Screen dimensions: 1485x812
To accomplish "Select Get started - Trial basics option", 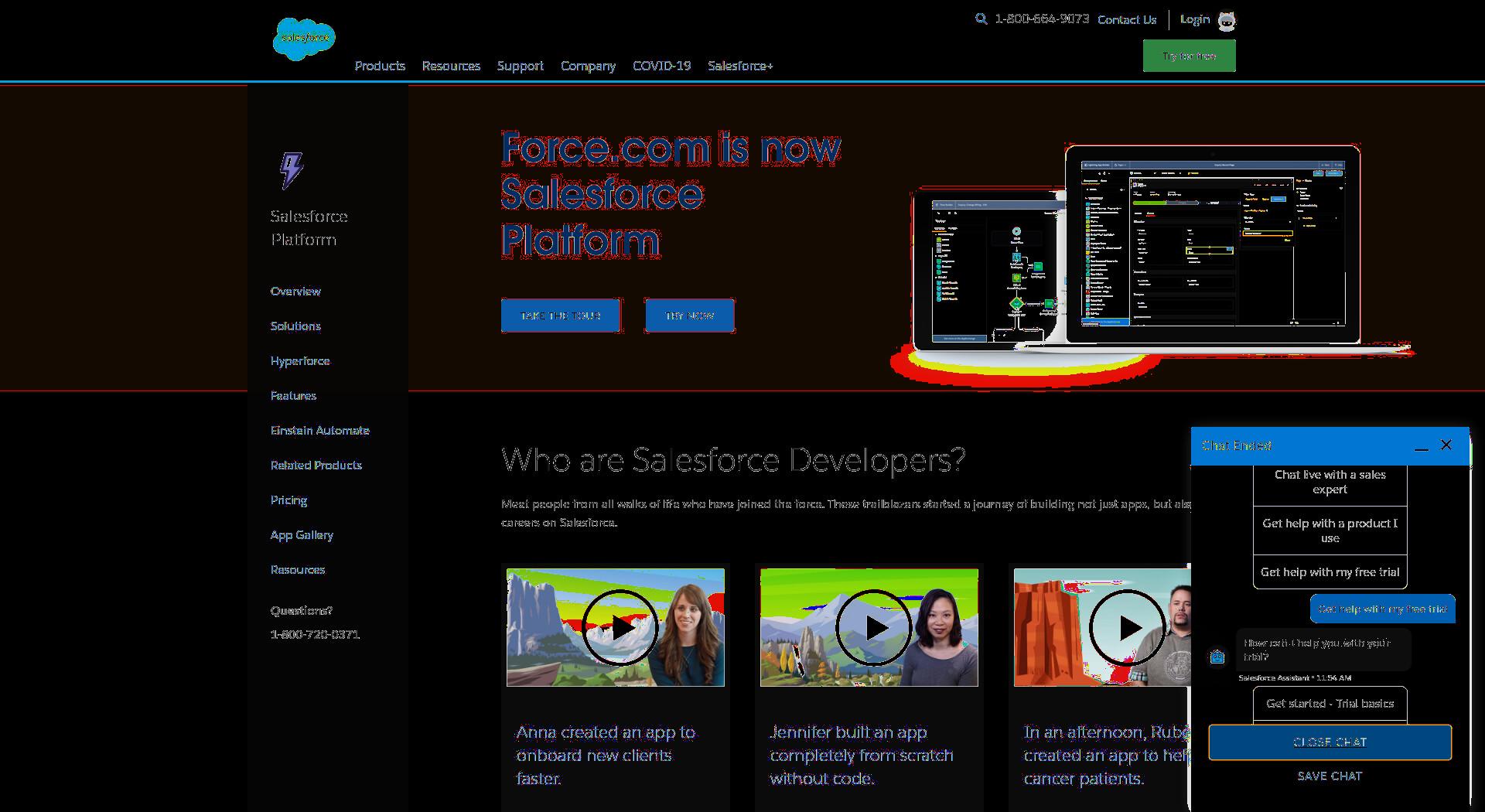I will (1330, 704).
